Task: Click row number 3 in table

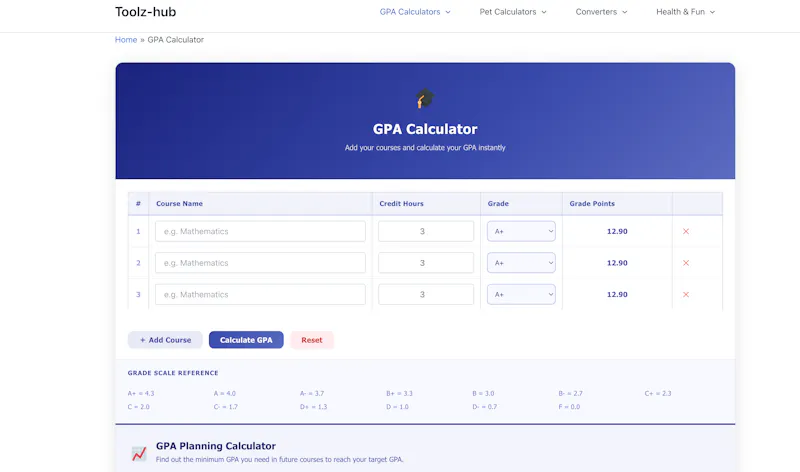Action: 138,294
